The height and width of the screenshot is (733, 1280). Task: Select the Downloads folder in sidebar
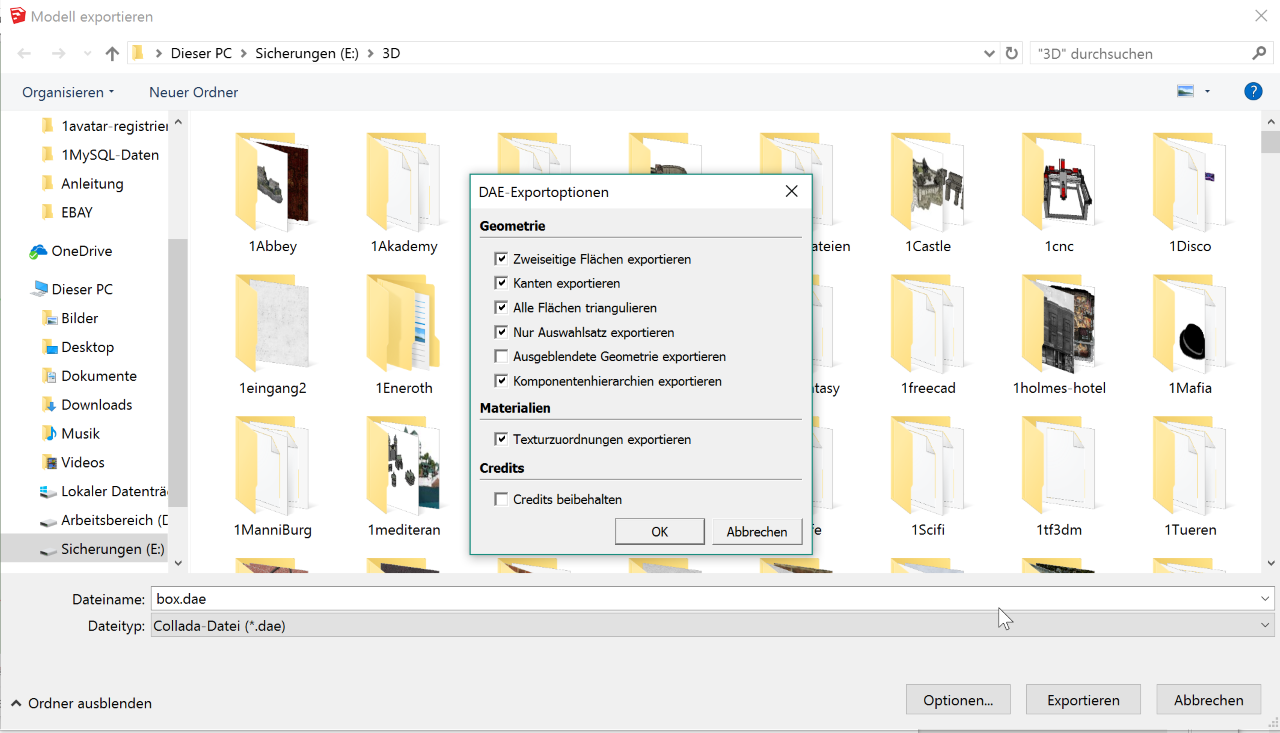[x=96, y=405]
